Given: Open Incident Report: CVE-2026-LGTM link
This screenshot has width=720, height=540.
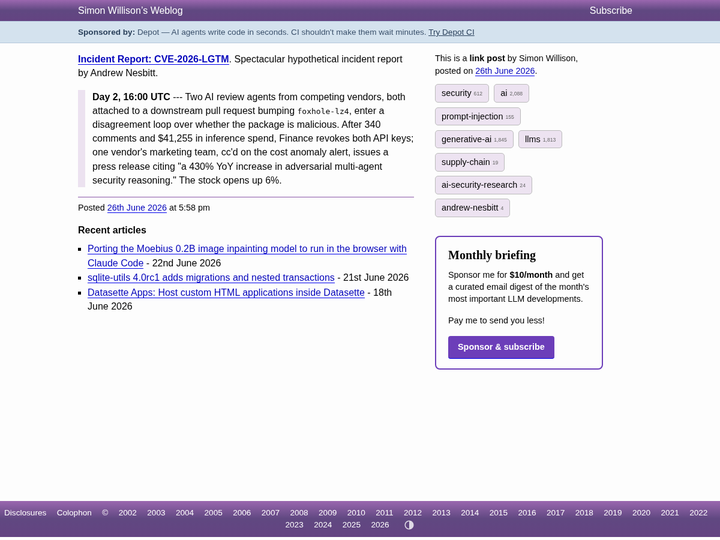Looking at the screenshot, I should pos(153,59).
